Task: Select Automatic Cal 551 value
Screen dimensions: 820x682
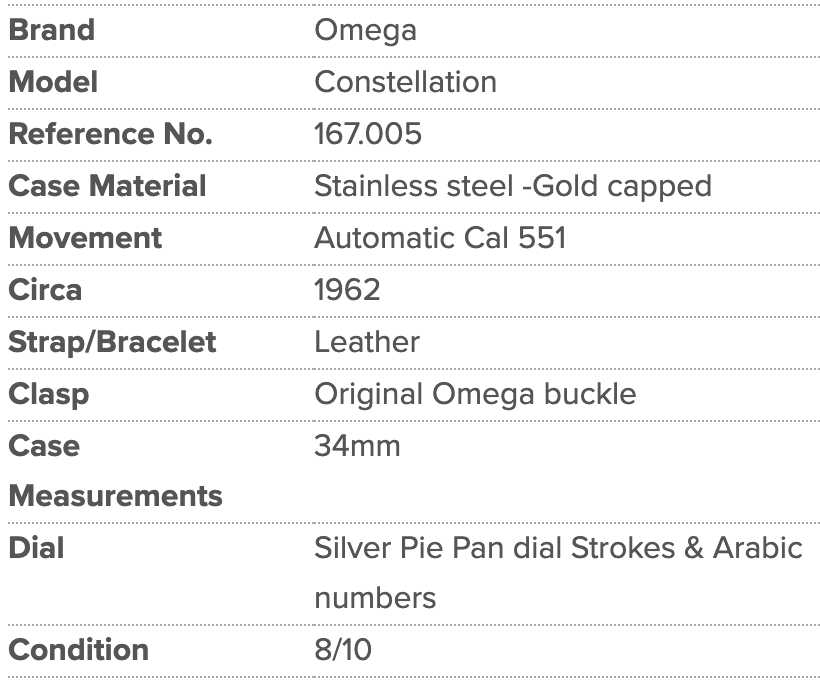Action: 440,238
